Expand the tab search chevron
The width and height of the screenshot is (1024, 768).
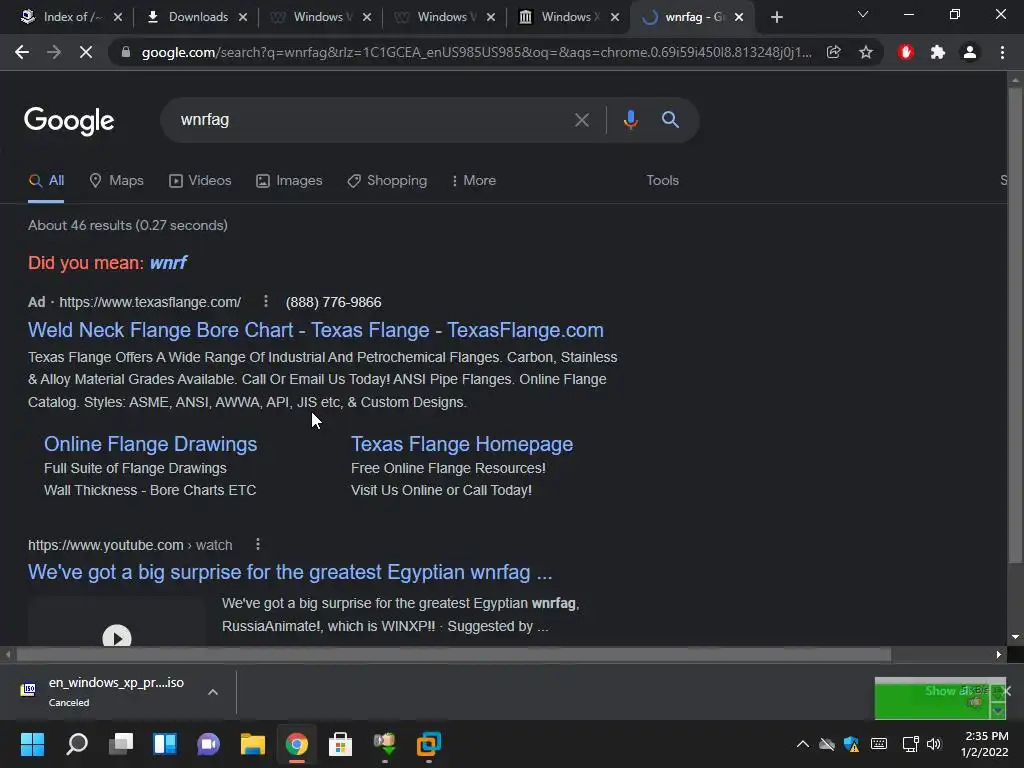[863, 14]
